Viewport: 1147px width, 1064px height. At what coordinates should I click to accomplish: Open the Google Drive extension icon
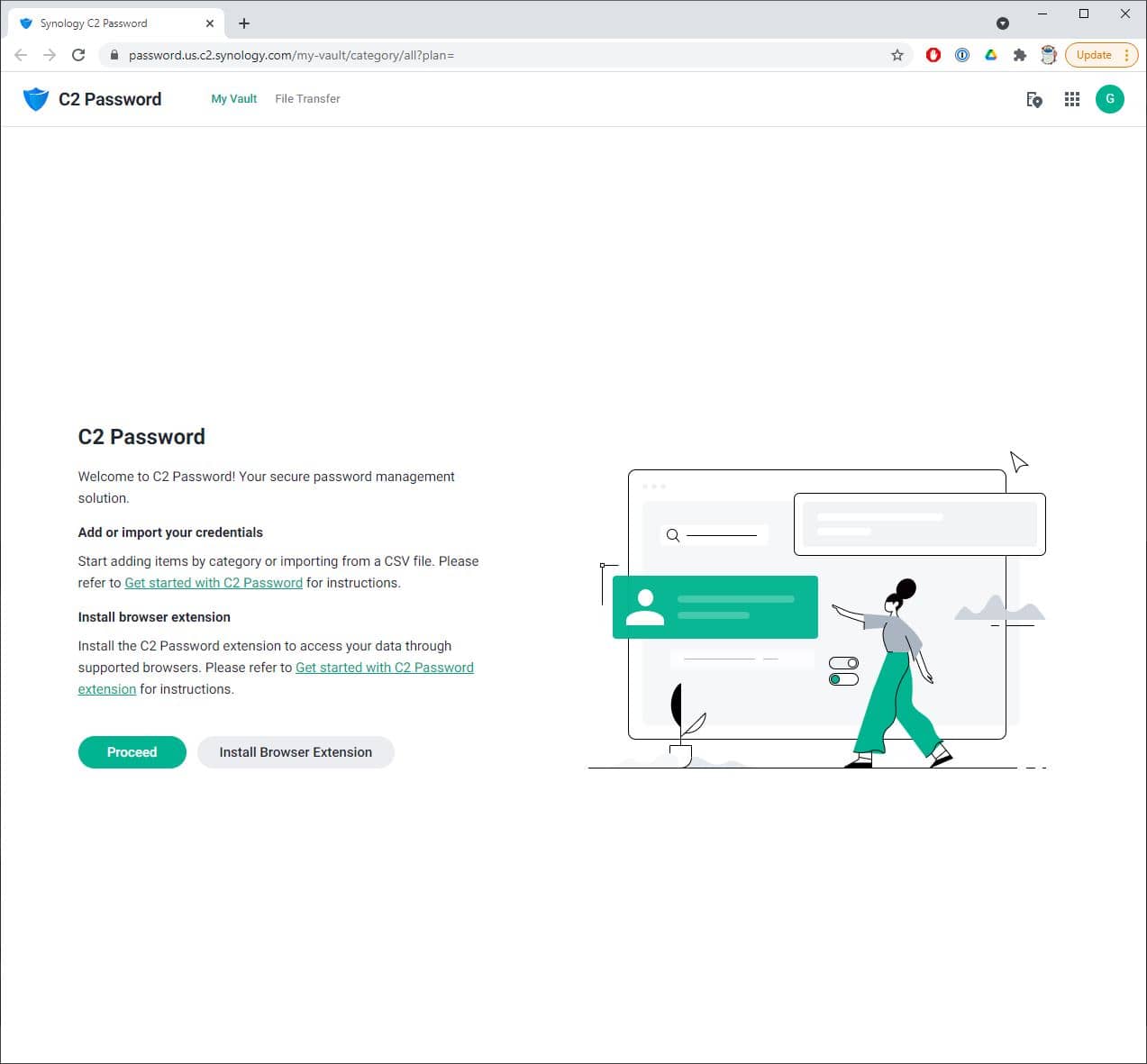coord(991,55)
